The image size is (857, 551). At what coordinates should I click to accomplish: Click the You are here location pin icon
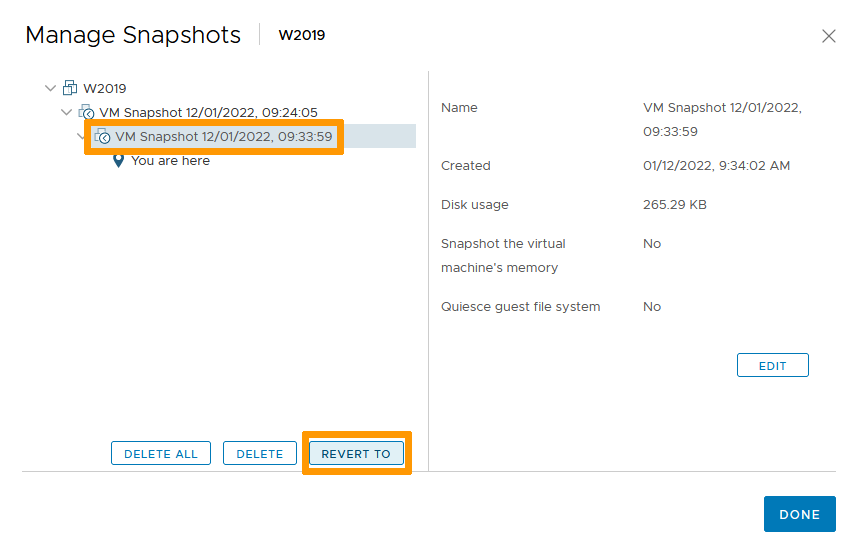click(x=118, y=160)
